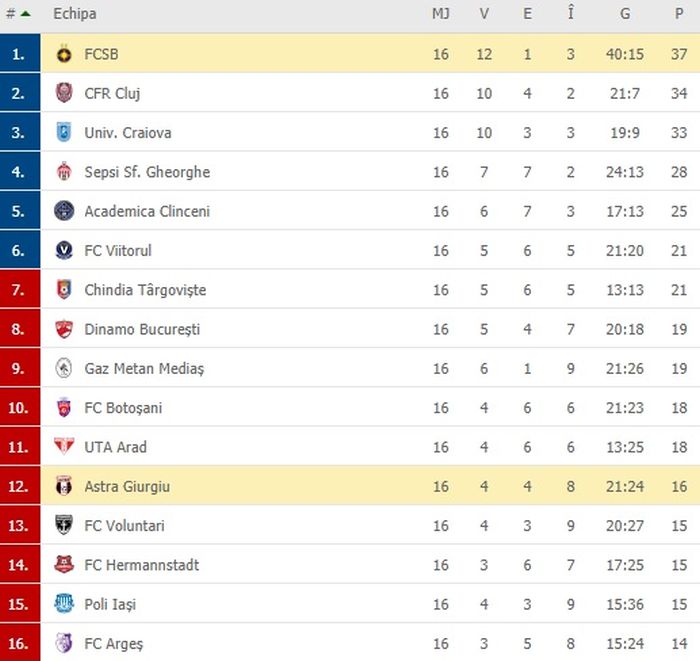Click the FCSB club crest icon
The width and height of the screenshot is (700, 661).
point(64,54)
